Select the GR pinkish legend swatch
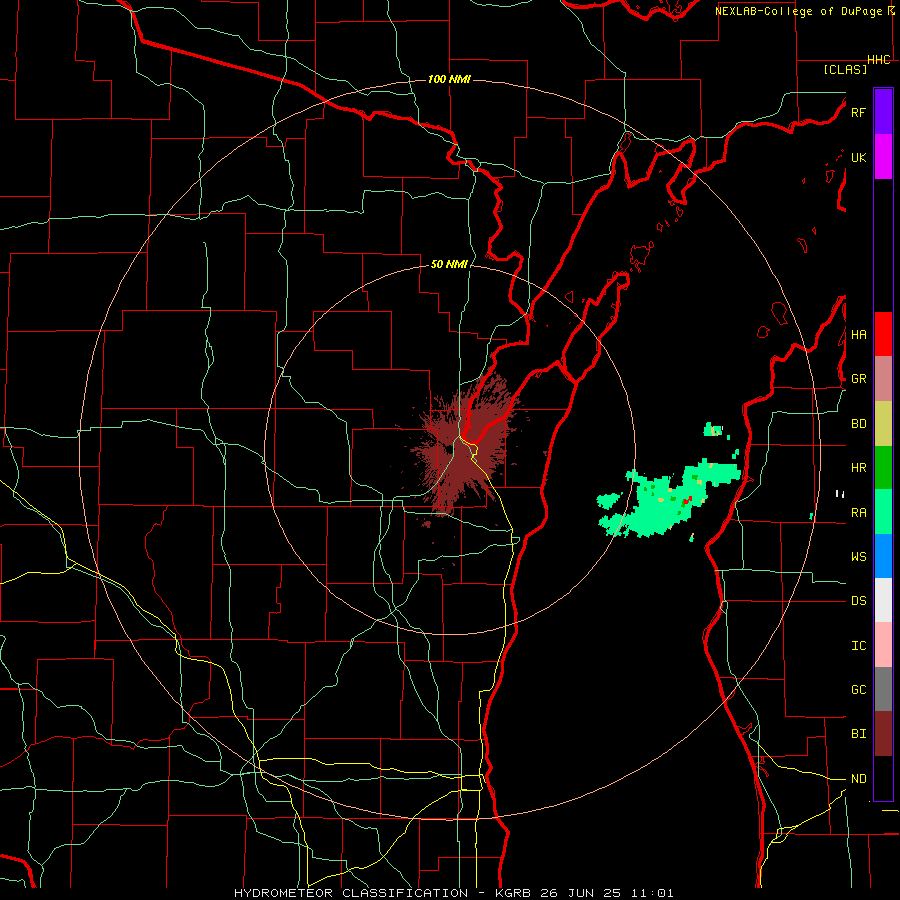900x900 pixels. pos(883,378)
